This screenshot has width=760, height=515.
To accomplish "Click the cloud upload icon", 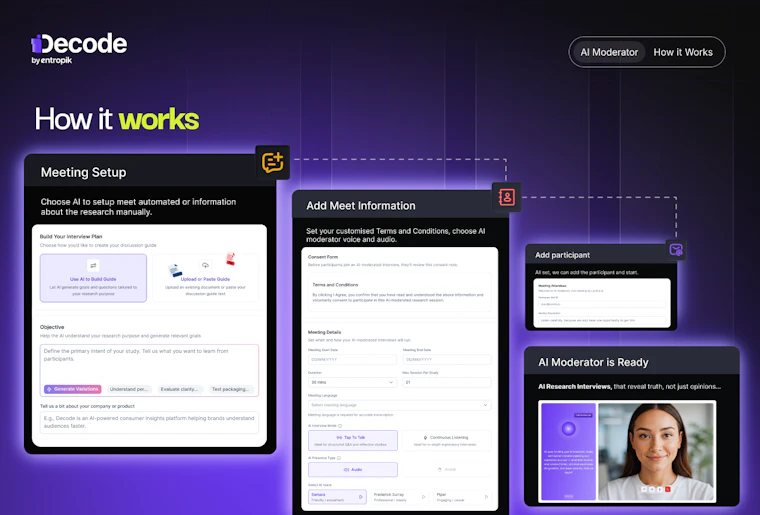I will [206, 265].
